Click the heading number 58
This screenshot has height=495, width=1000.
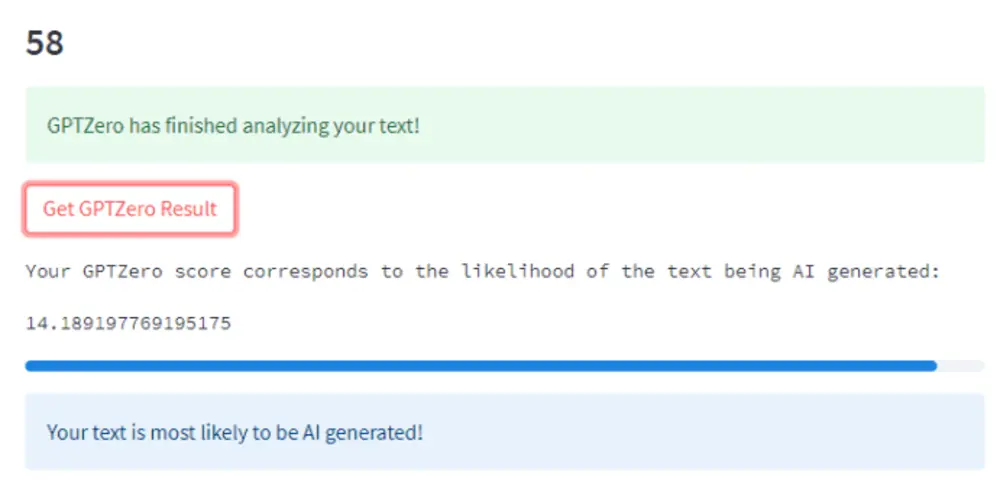tap(45, 43)
